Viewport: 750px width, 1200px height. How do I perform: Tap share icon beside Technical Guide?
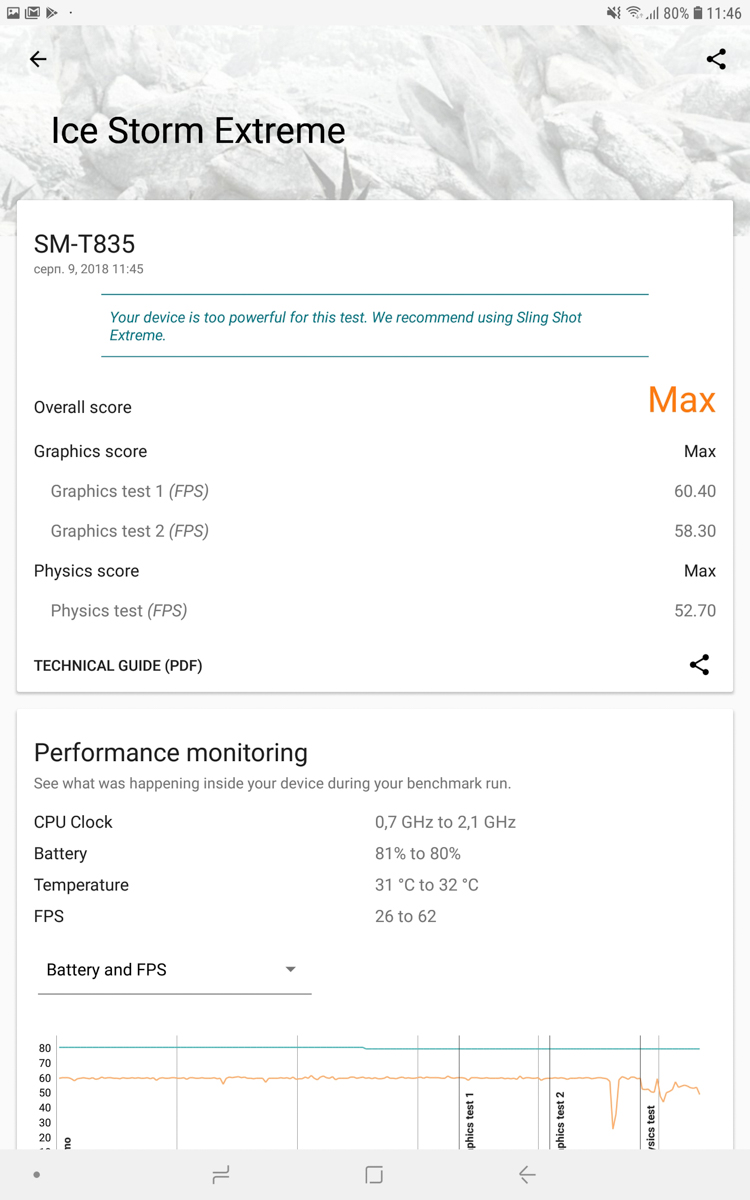coord(700,665)
